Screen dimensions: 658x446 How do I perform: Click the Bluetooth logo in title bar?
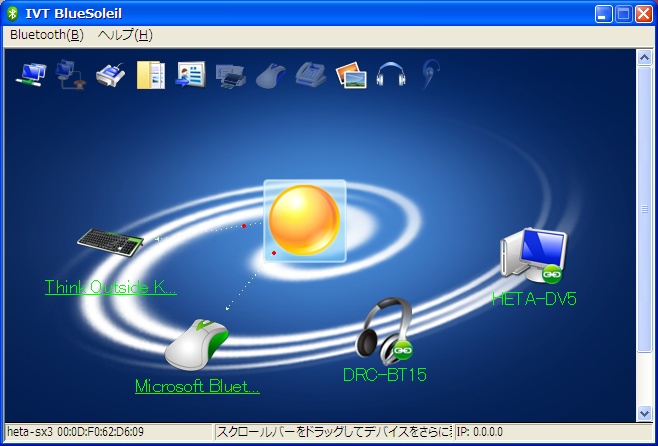click(x=13, y=13)
